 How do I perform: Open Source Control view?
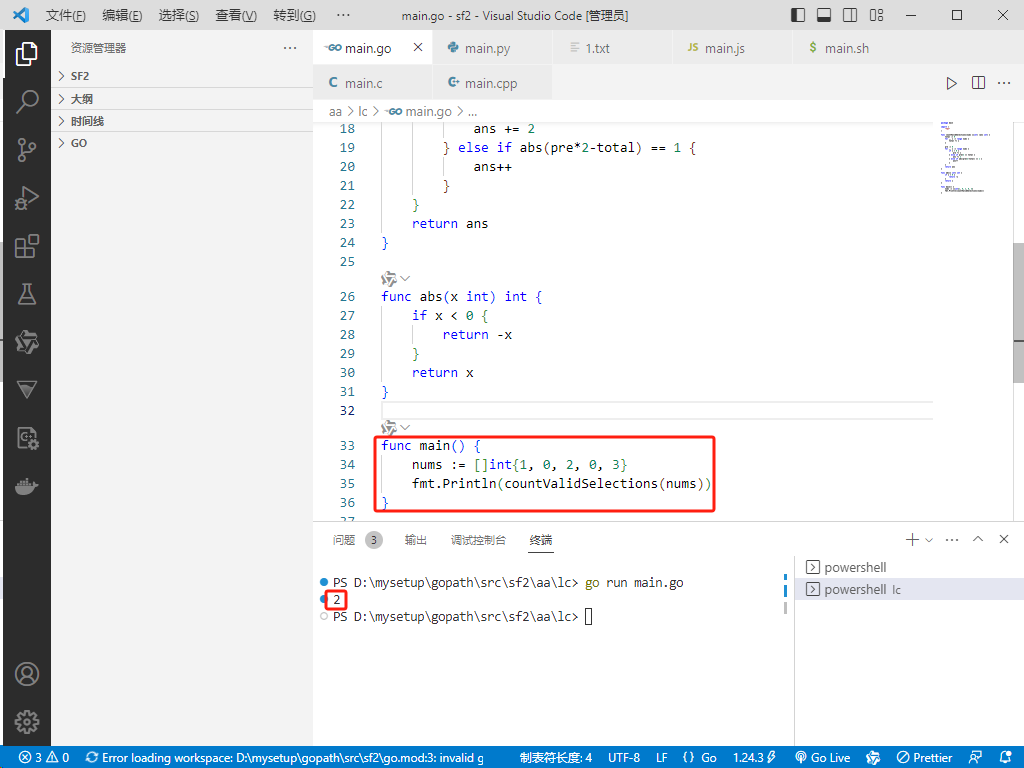tap(27, 150)
